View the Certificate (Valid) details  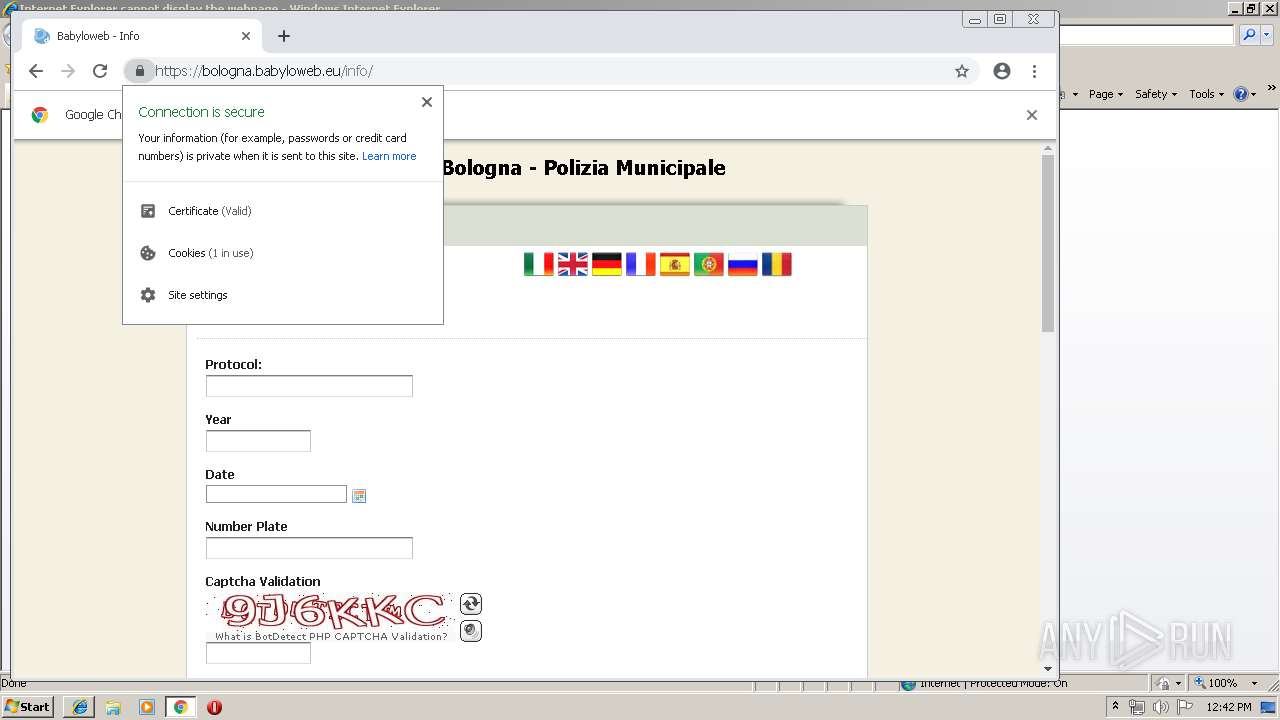(283, 211)
